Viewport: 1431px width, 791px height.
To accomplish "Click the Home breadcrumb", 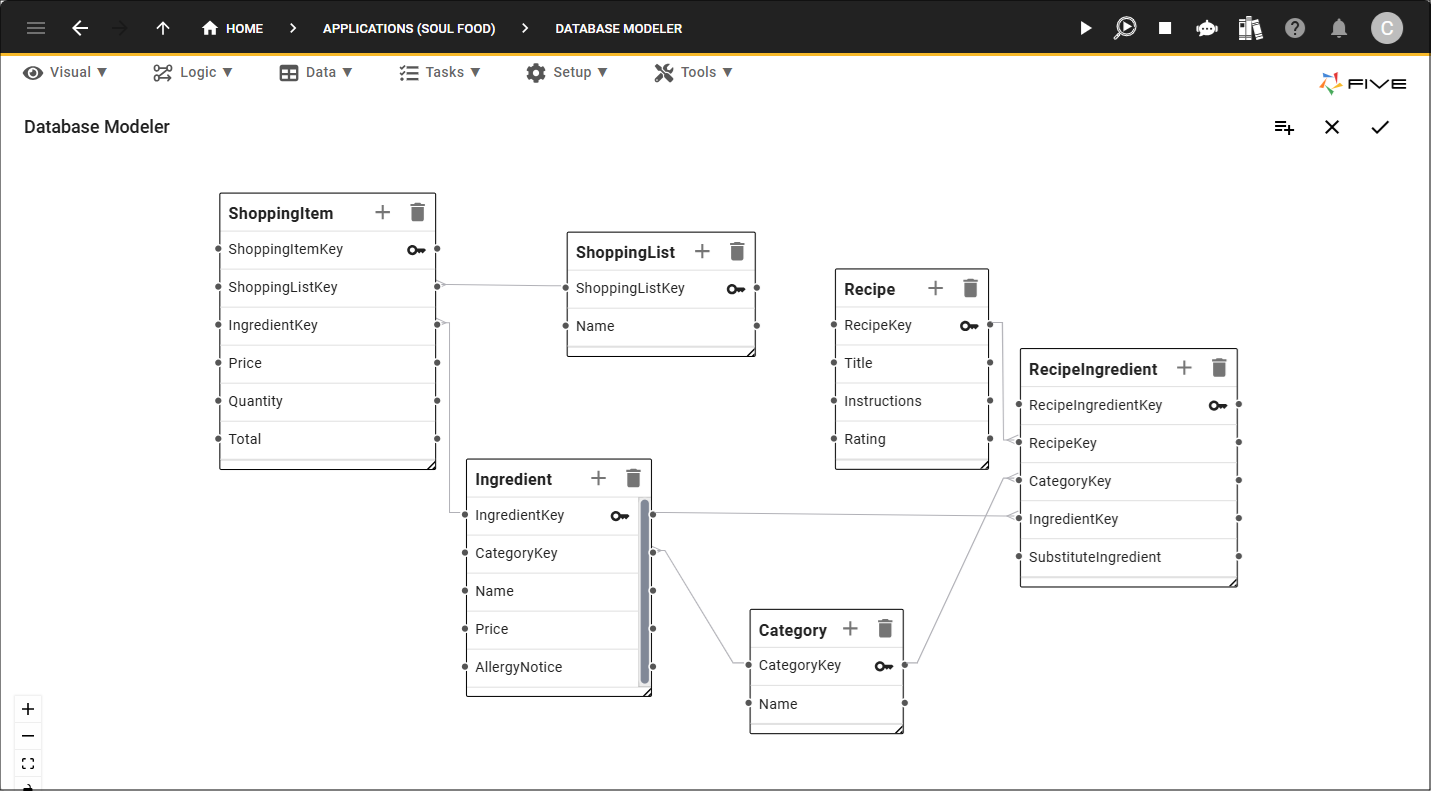I will tap(233, 28).
